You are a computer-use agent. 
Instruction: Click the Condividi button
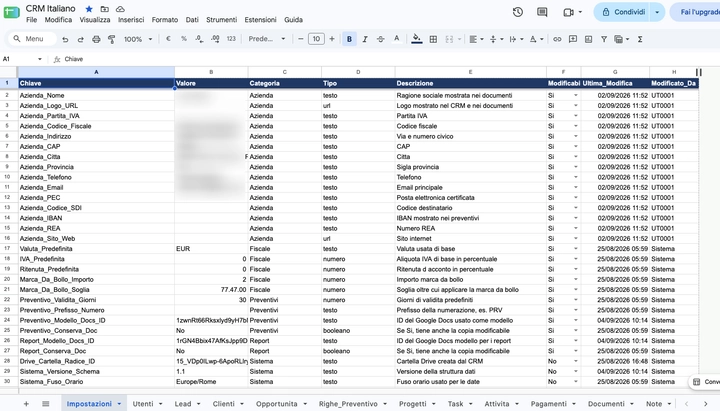pyautogui.click(x=622, y=12)
